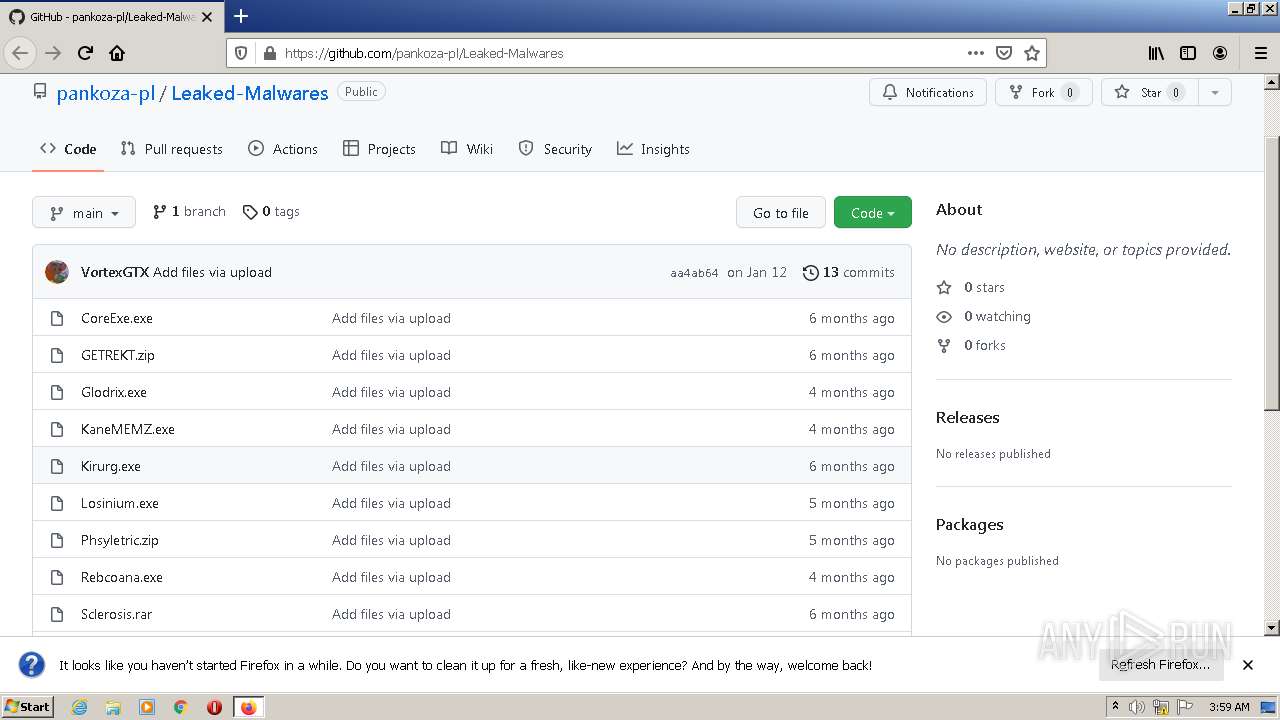Click the file icon beside CoreExe.exe
This screenshot has height=720, width=1280.
click(57, 318)
